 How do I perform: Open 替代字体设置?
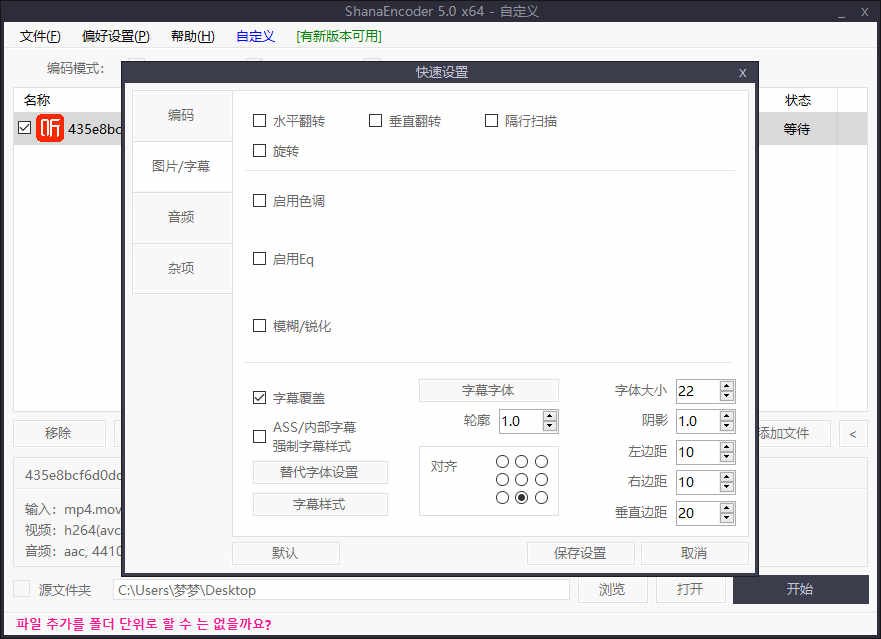[320, 472]
